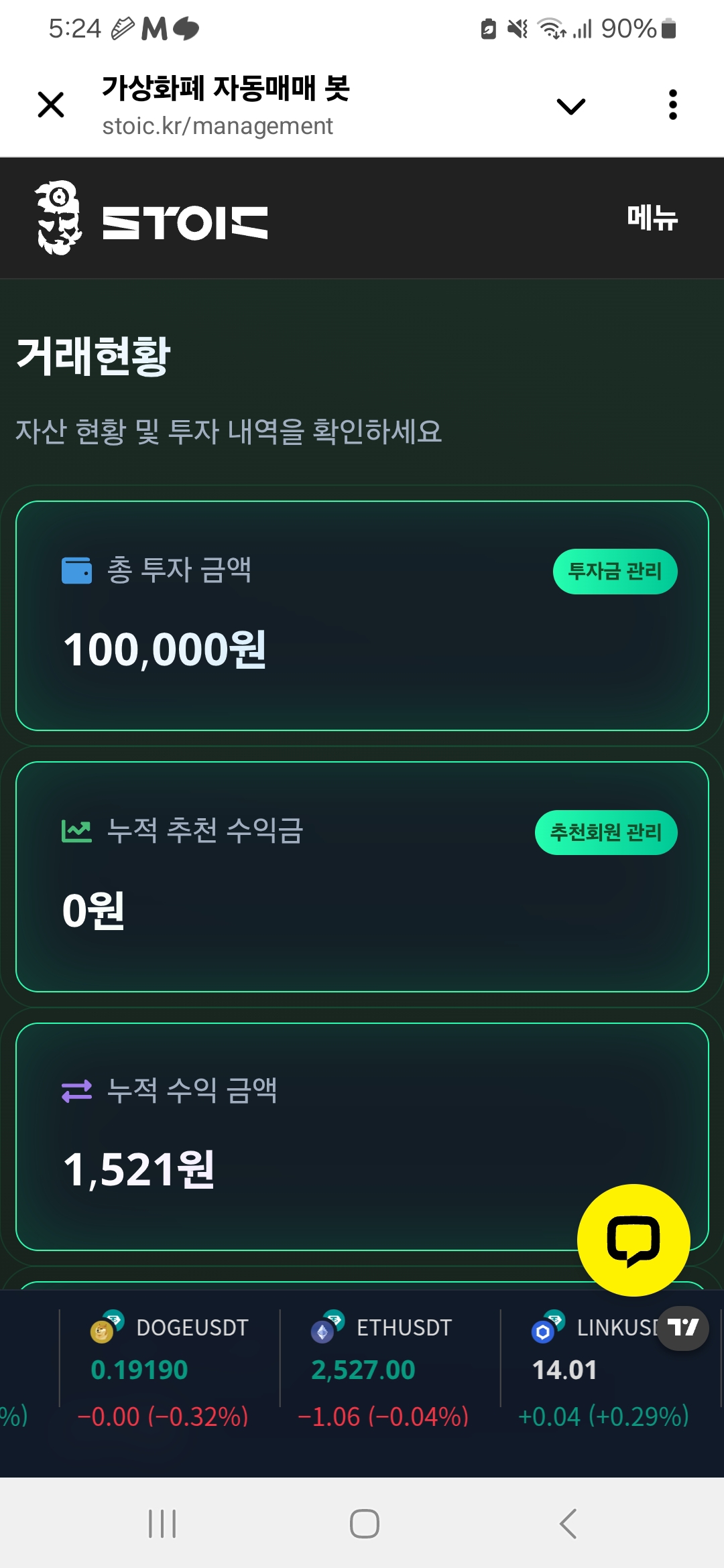Viewport: 724px width, 1568px height.
Task: Tap the Chainlink coin icon
Action: click(543, 1331)
